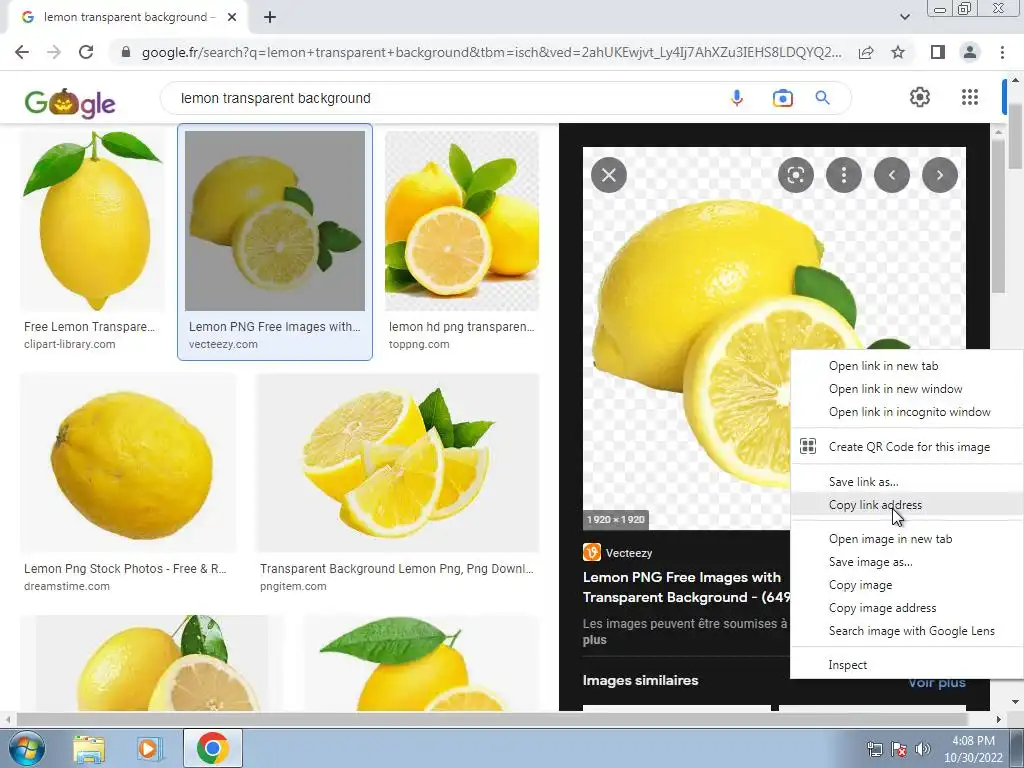
Task: Click the volume speaker tray icon
Action: (x=923, y=749)
